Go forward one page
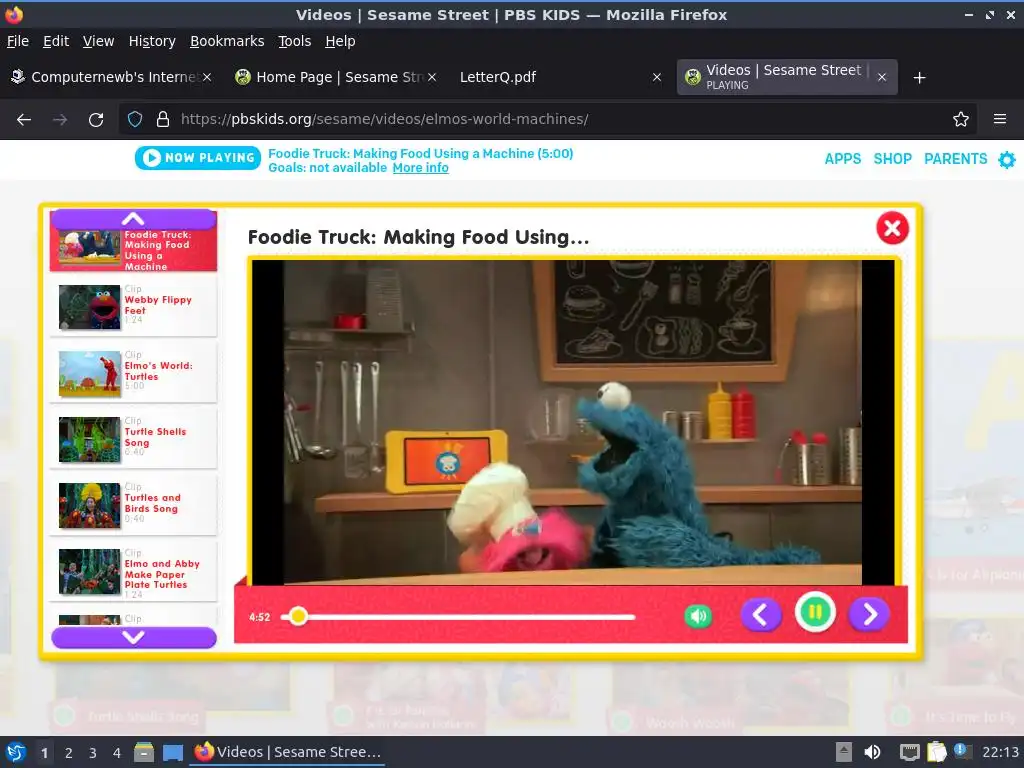This screenshot has height=768, width=1024. [x=60, y=120]
